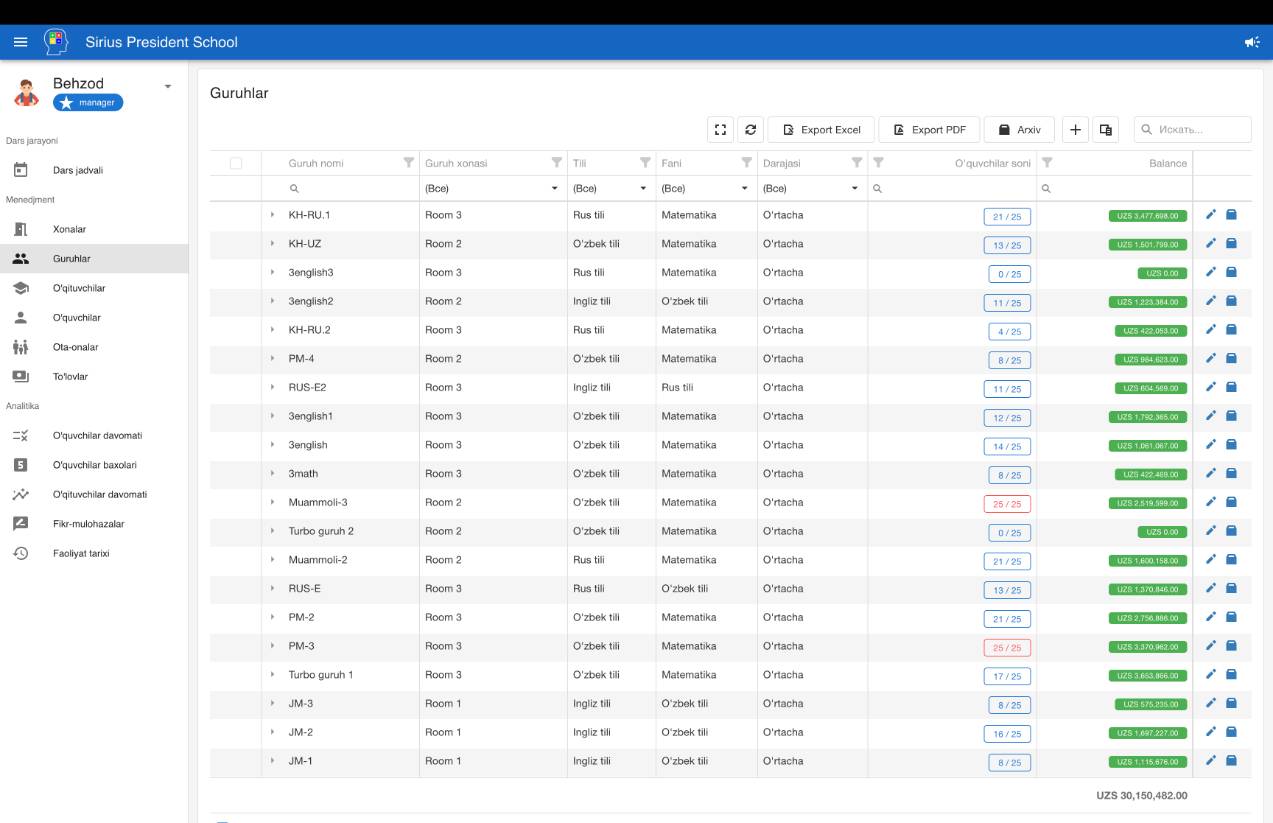Edit the KH-RU.1 group with the pencil icon

tap(1211, 215)
